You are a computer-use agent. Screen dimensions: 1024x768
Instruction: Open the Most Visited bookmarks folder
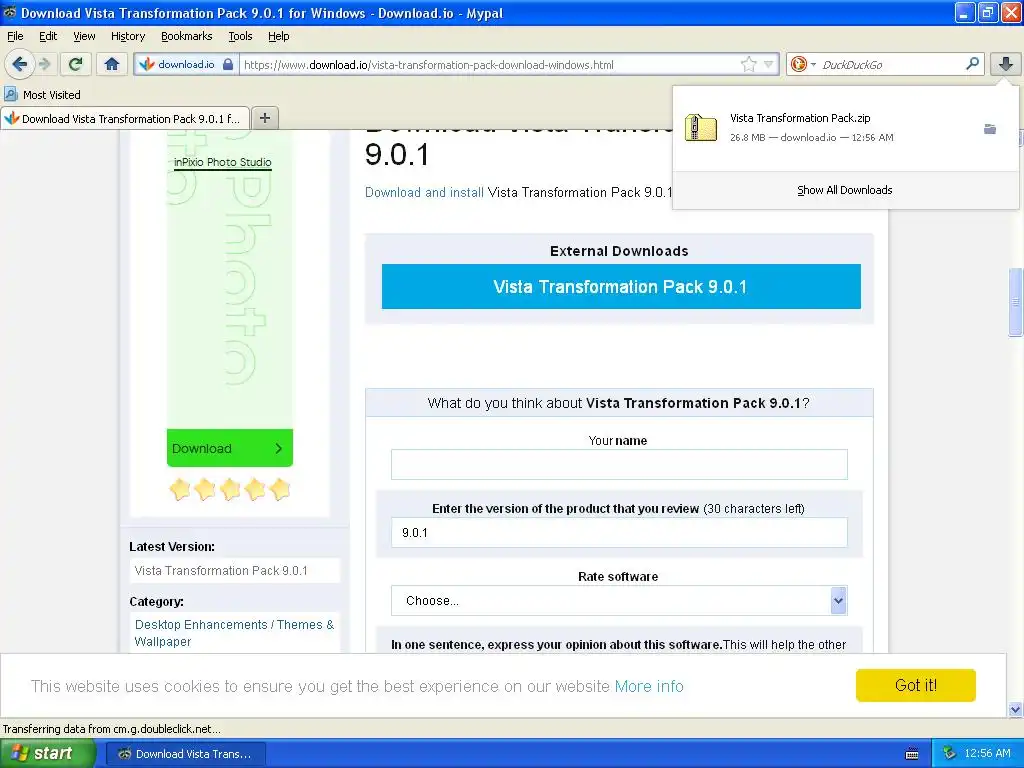43,95
